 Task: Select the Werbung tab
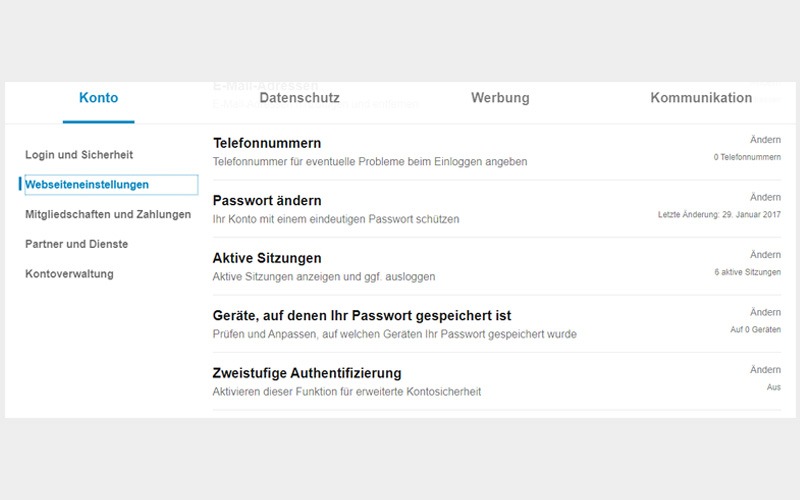pyautogui.click(x=500, y=98)
